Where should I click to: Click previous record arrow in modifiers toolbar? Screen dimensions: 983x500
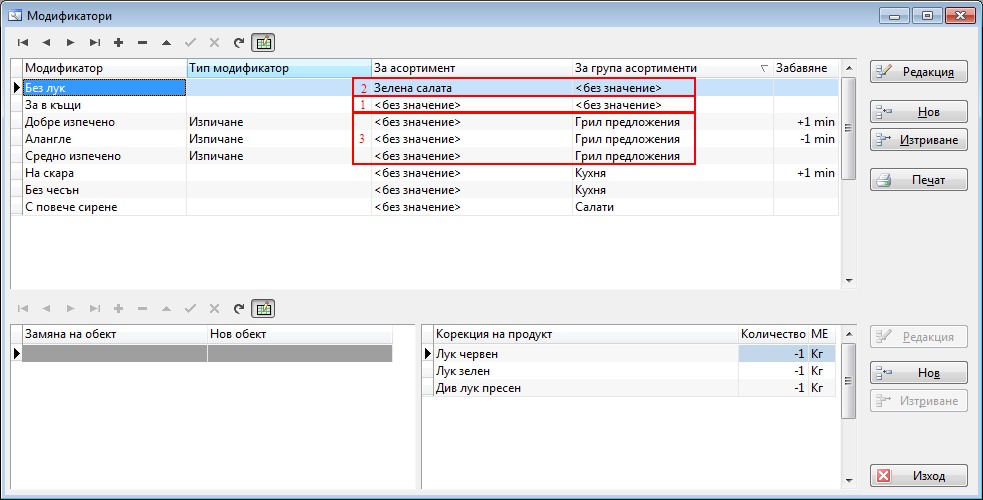[x=46, y=43]
